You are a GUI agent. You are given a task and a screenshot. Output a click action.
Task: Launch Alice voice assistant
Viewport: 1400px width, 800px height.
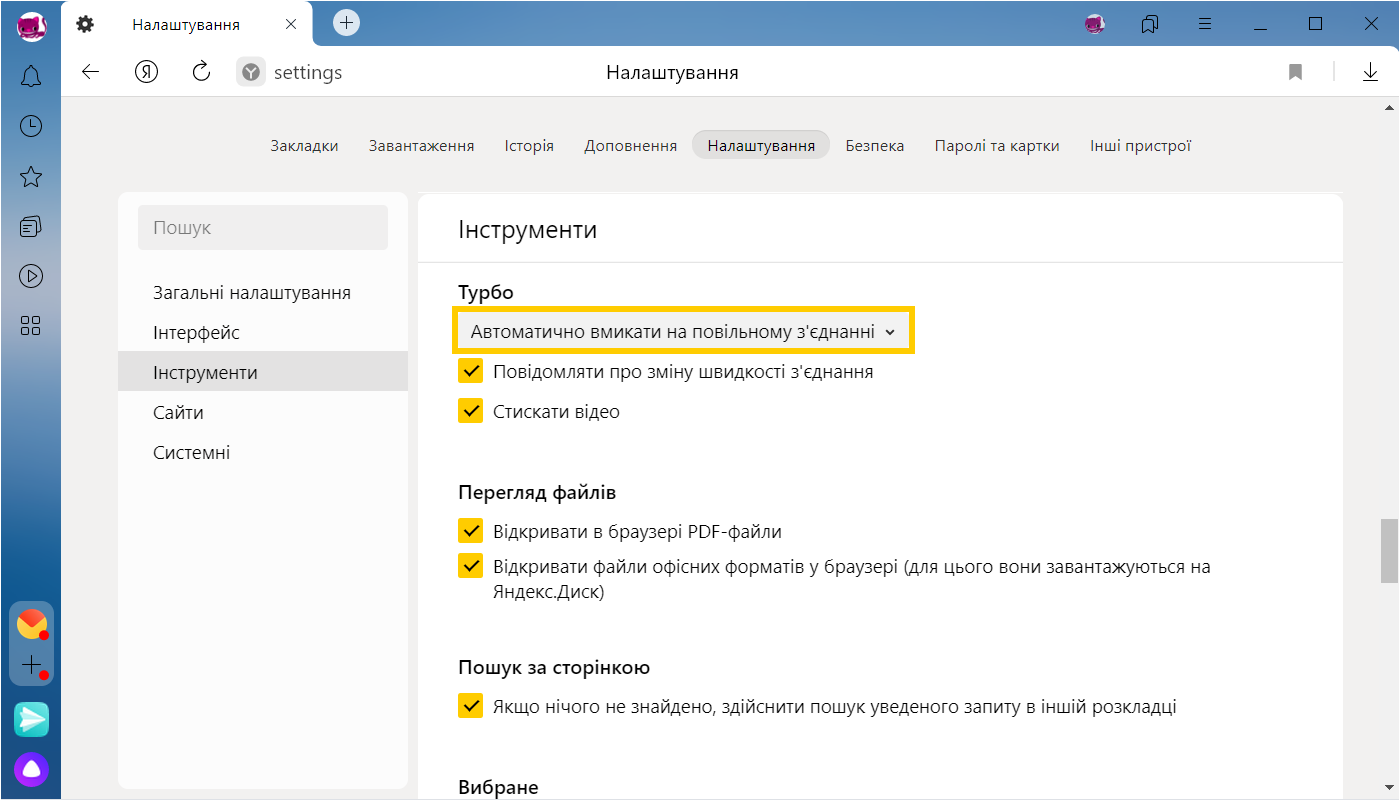tap(31, 769)
